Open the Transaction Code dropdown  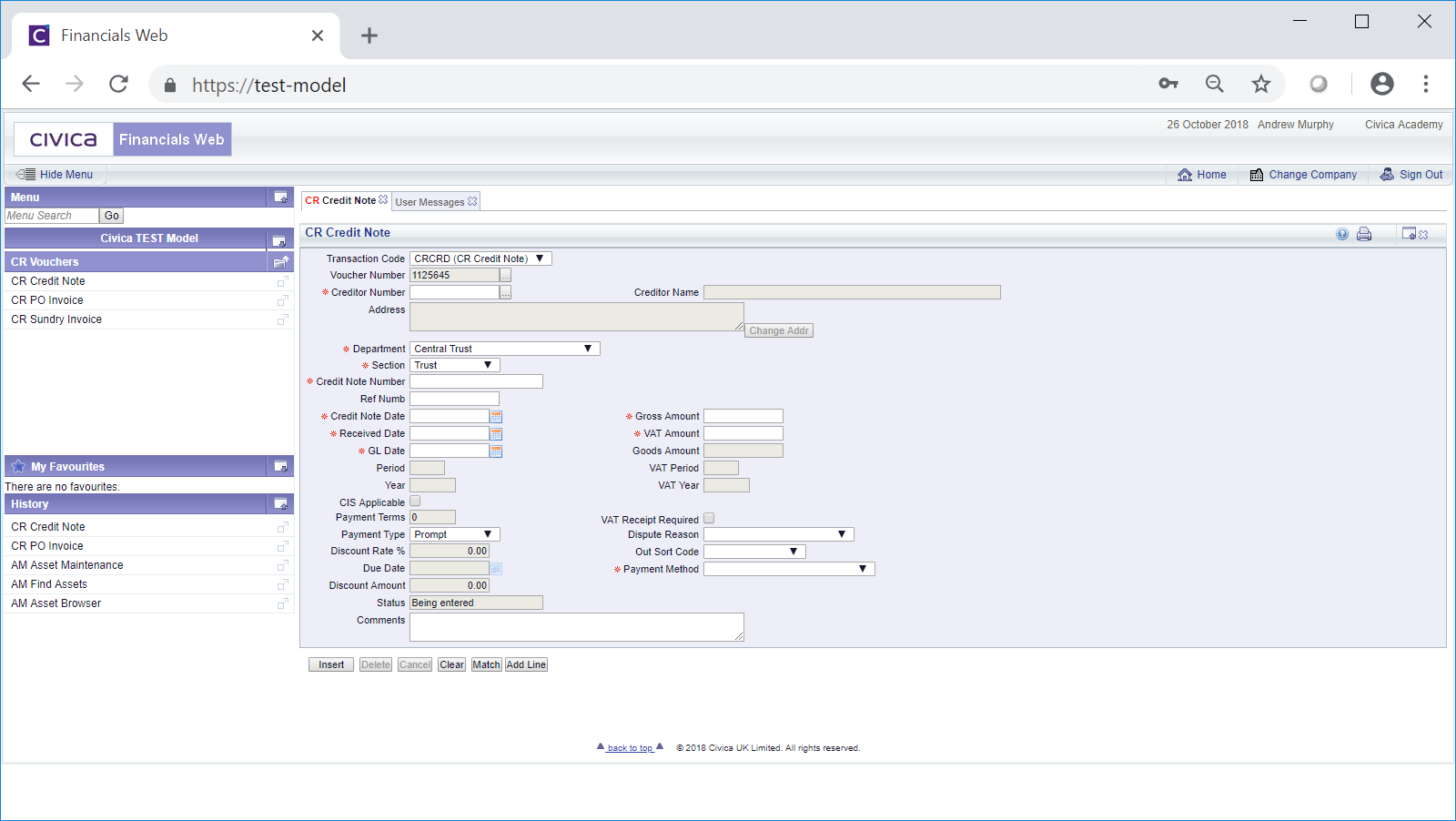(x=480, y=258)
